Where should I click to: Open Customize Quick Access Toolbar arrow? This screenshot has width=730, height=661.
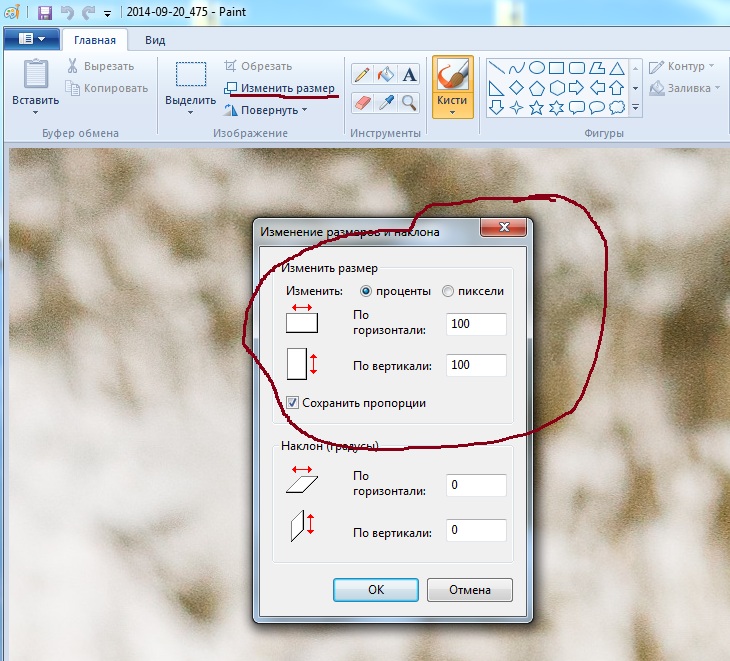[108, 13]
